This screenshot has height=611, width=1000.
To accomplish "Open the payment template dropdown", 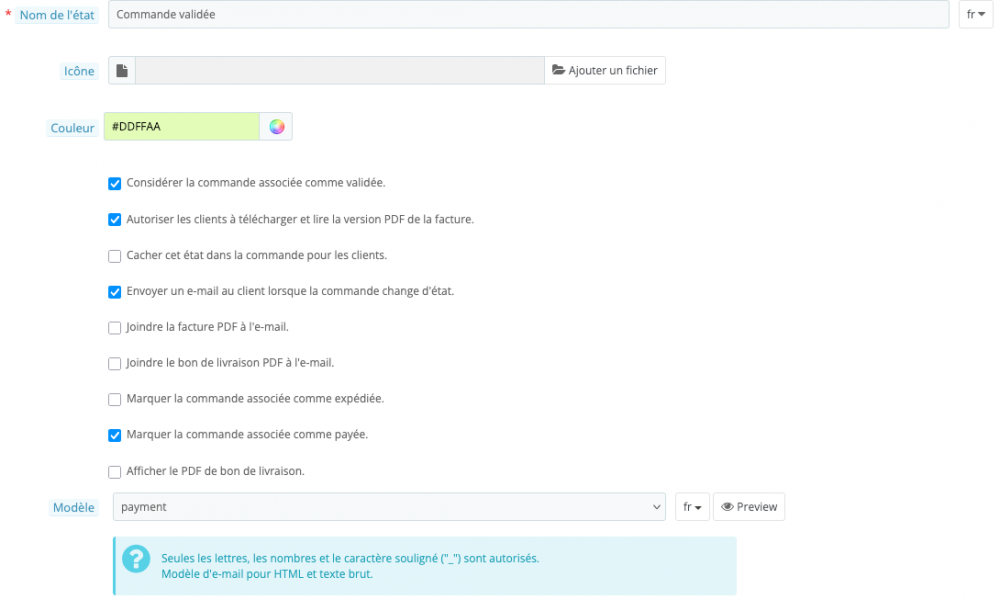I will (x=388, y=506).
